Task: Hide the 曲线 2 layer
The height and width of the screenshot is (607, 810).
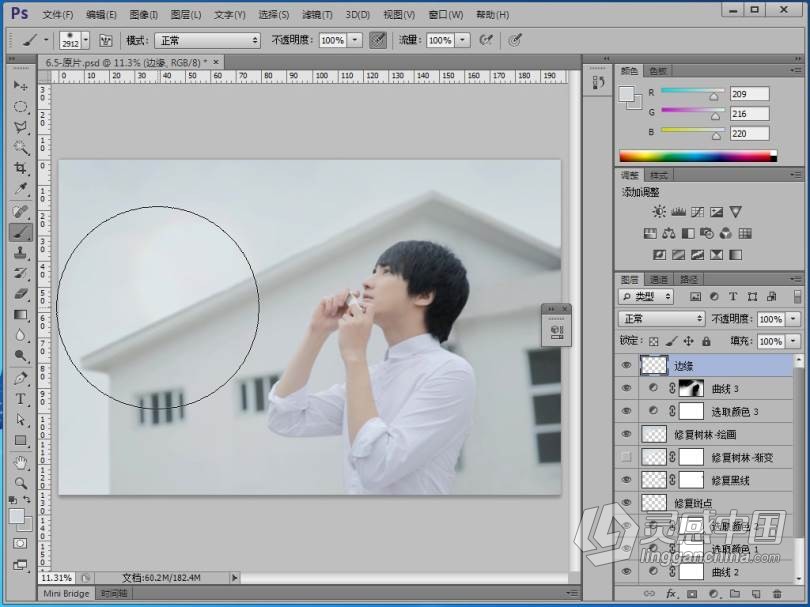Action: (x=626, y=571)
